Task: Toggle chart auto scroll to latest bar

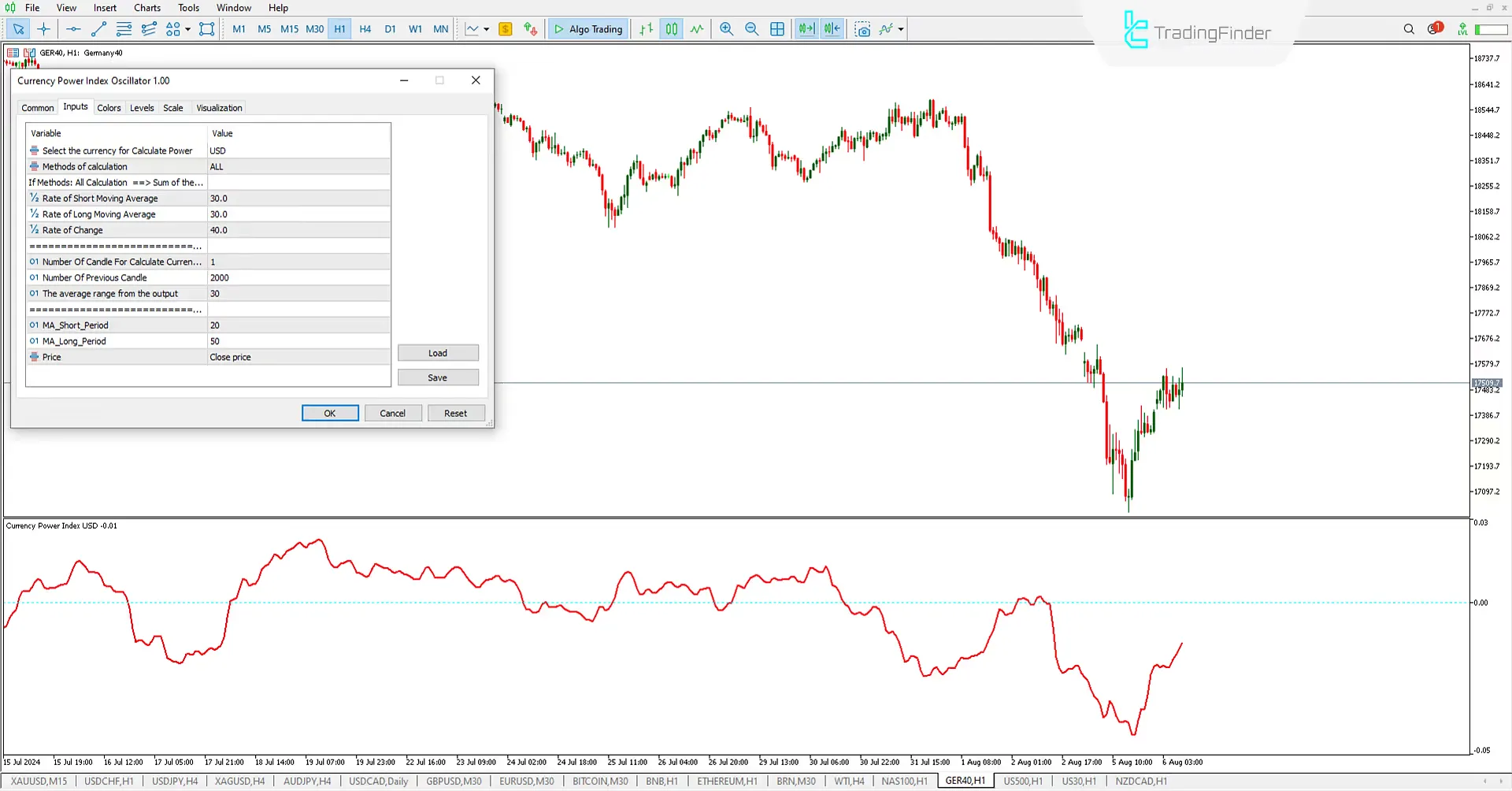Action: coord(806,29)
